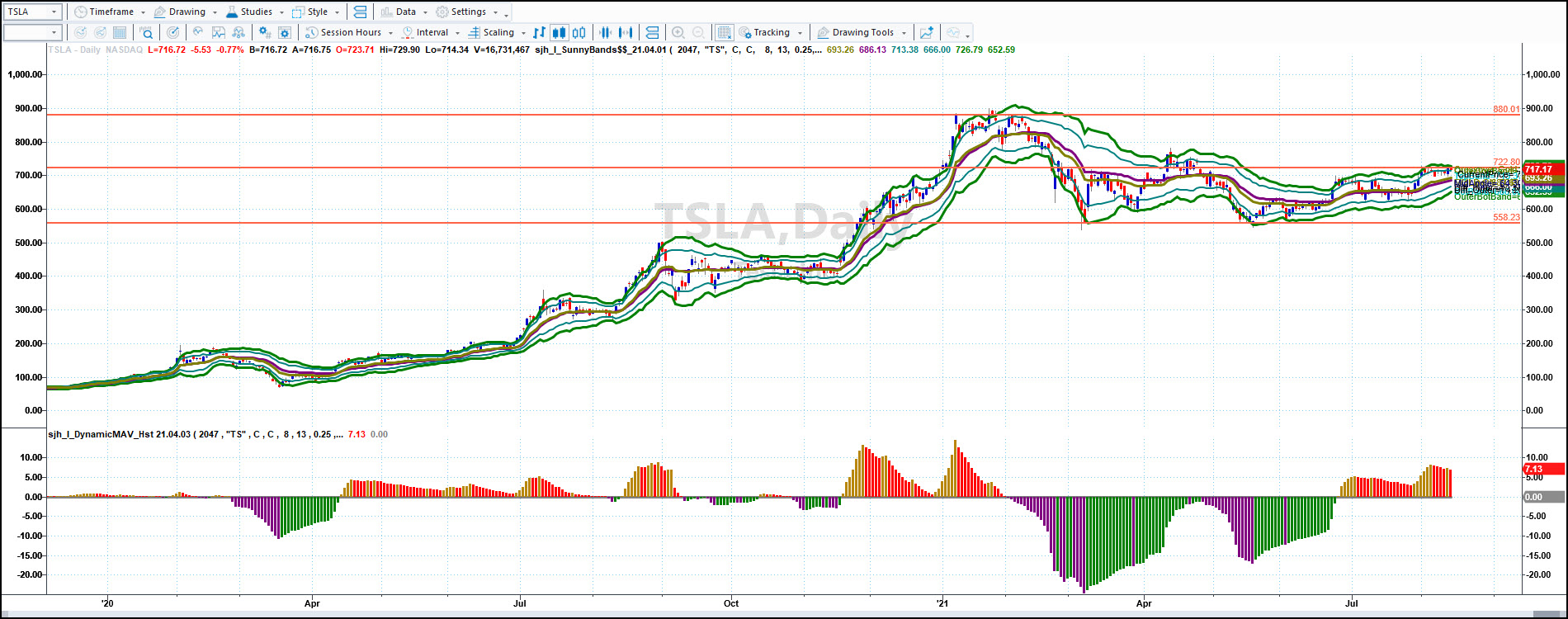Click the '21 label on time axis

point(942,603)
